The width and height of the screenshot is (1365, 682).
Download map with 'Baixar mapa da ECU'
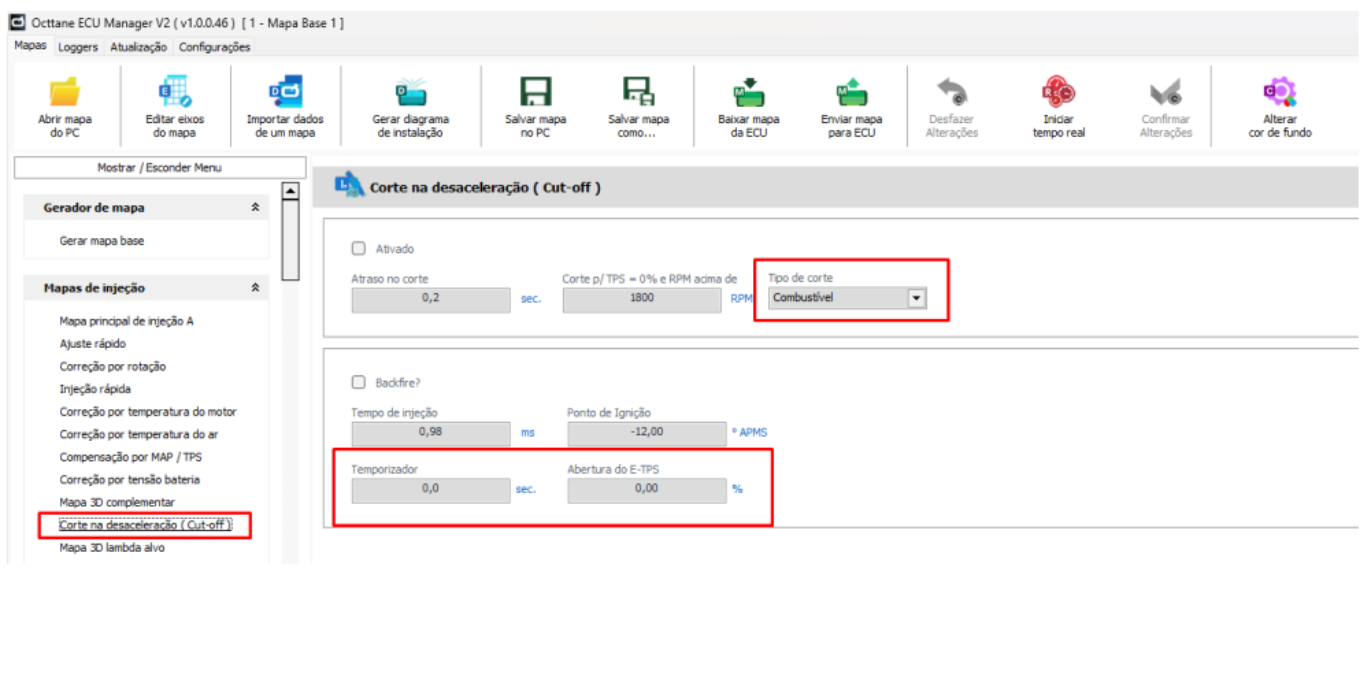coord(748,93)
